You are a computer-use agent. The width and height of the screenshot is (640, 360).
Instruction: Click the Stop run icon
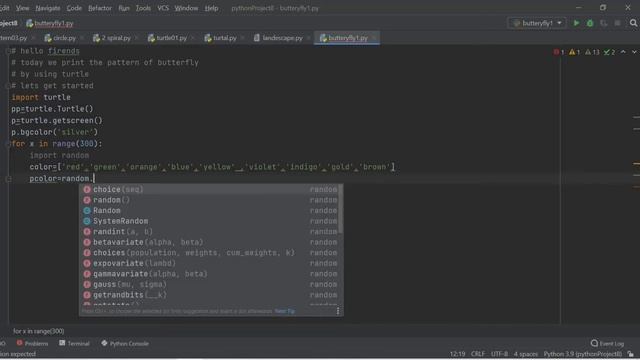(x=617, y=23)
